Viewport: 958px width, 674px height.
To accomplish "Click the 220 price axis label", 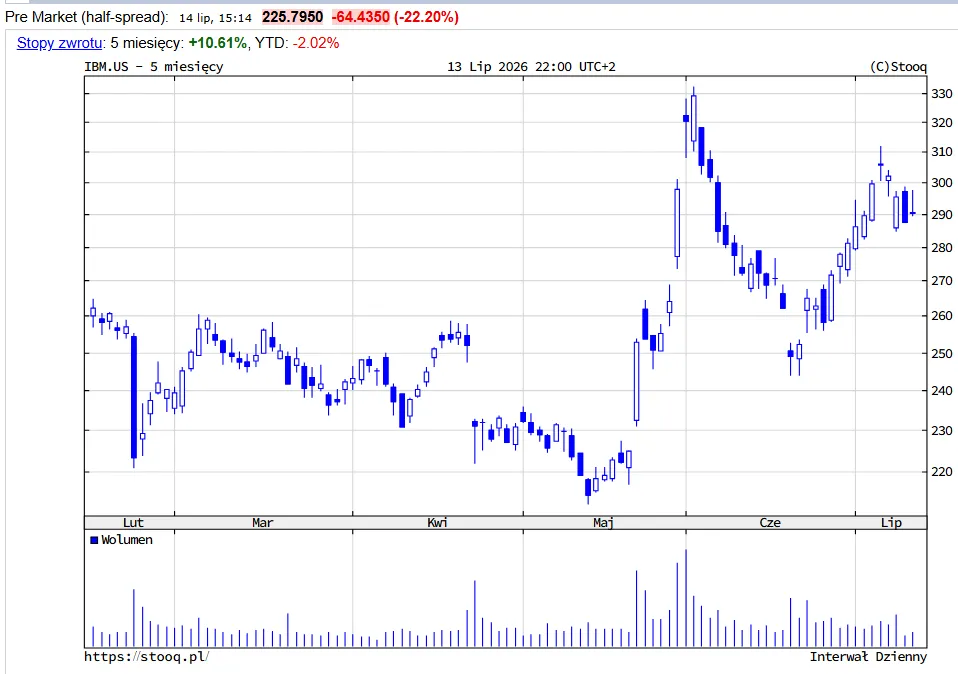I will (942, 472).
